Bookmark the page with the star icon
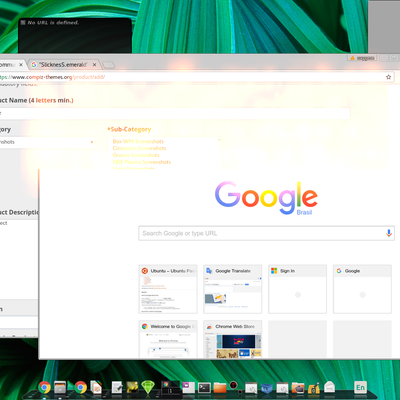The image size is (400, 400). (x=388, y=77)
